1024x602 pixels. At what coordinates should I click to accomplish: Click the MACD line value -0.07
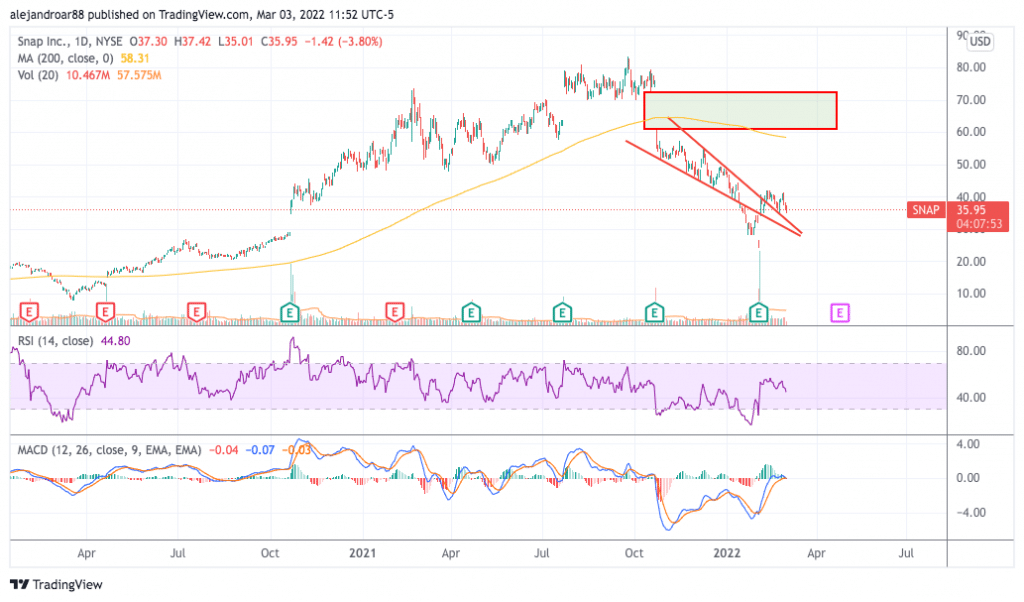pyautogui.click(x=260, y=450)
